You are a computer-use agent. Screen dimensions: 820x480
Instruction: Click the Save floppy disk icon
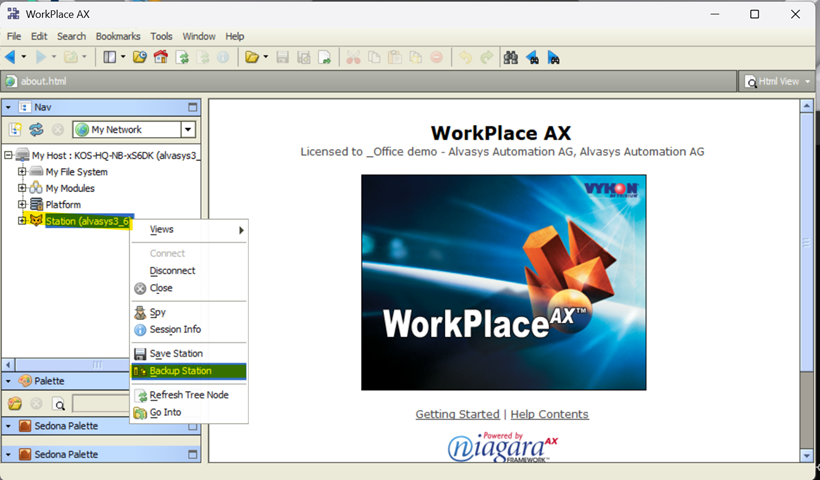pos(282,58)
